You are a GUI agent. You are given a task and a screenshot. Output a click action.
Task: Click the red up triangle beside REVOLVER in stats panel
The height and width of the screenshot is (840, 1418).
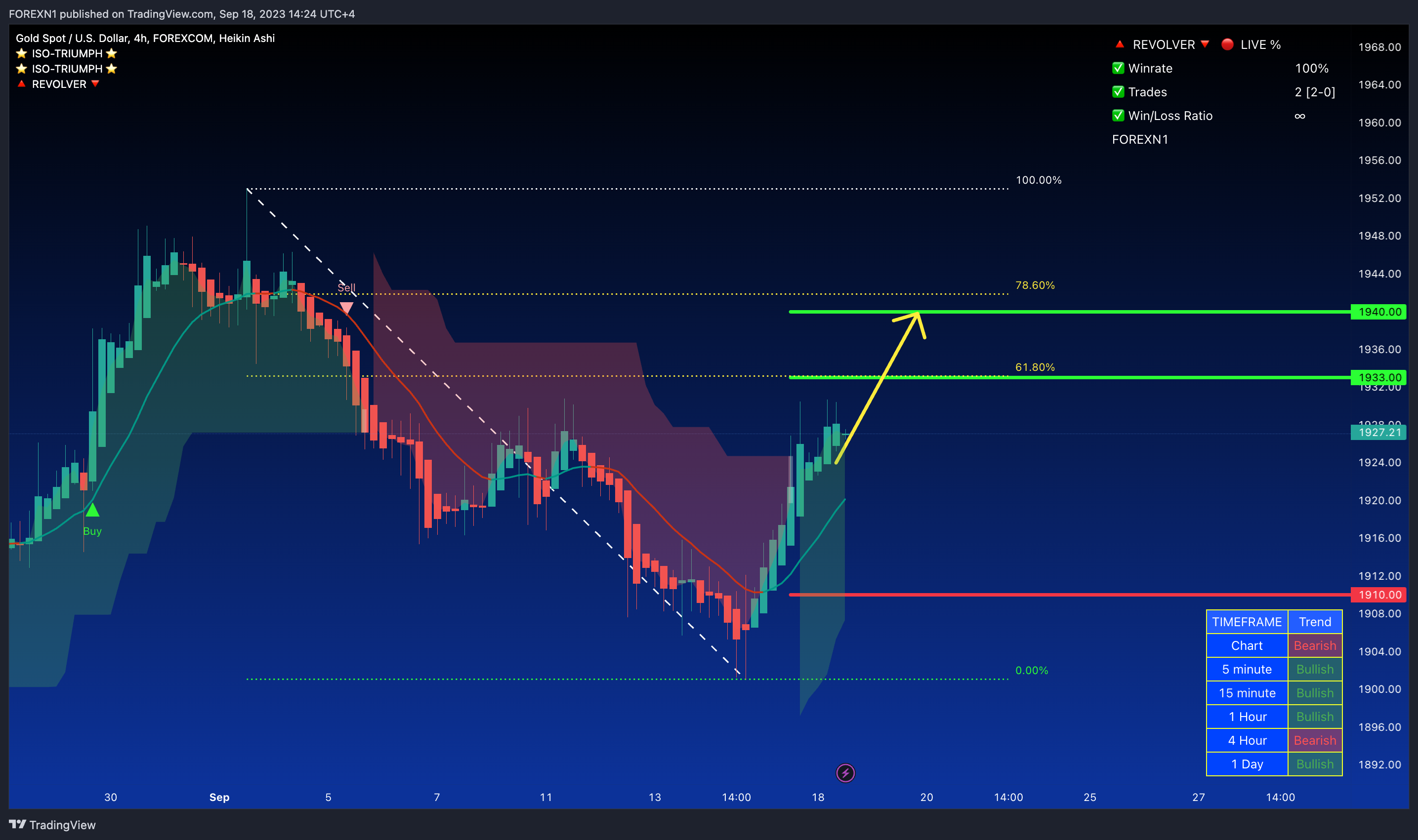pos(1120,44)
